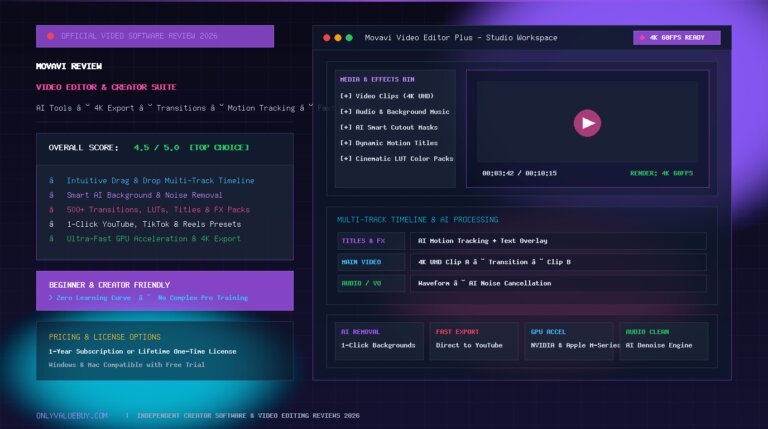Click the 4K 60FPS READY badge
Screen dimensions: 768x429
676,38
